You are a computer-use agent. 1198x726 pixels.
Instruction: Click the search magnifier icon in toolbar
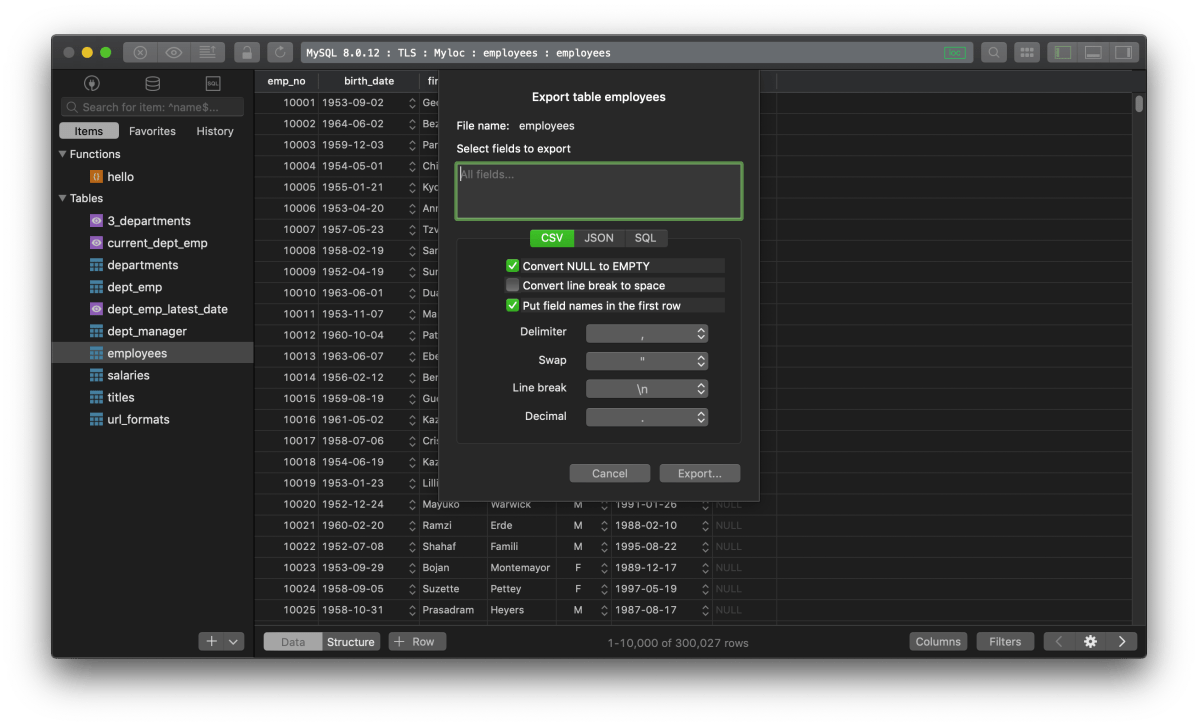(x=993, y=53)
